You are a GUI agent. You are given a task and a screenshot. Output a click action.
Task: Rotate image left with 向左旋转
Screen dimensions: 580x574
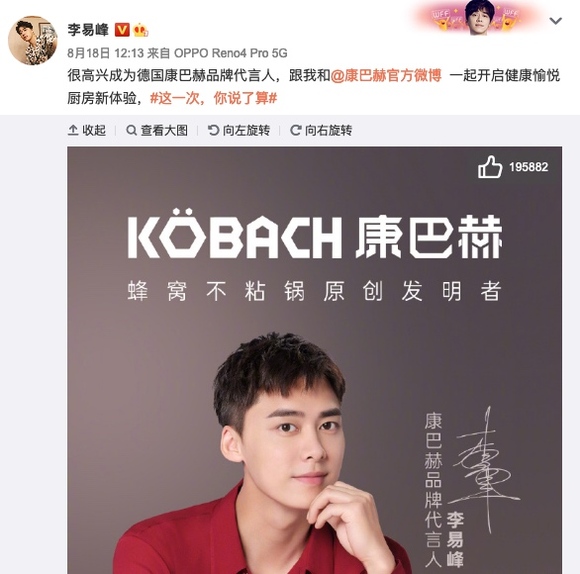point(239,130)
